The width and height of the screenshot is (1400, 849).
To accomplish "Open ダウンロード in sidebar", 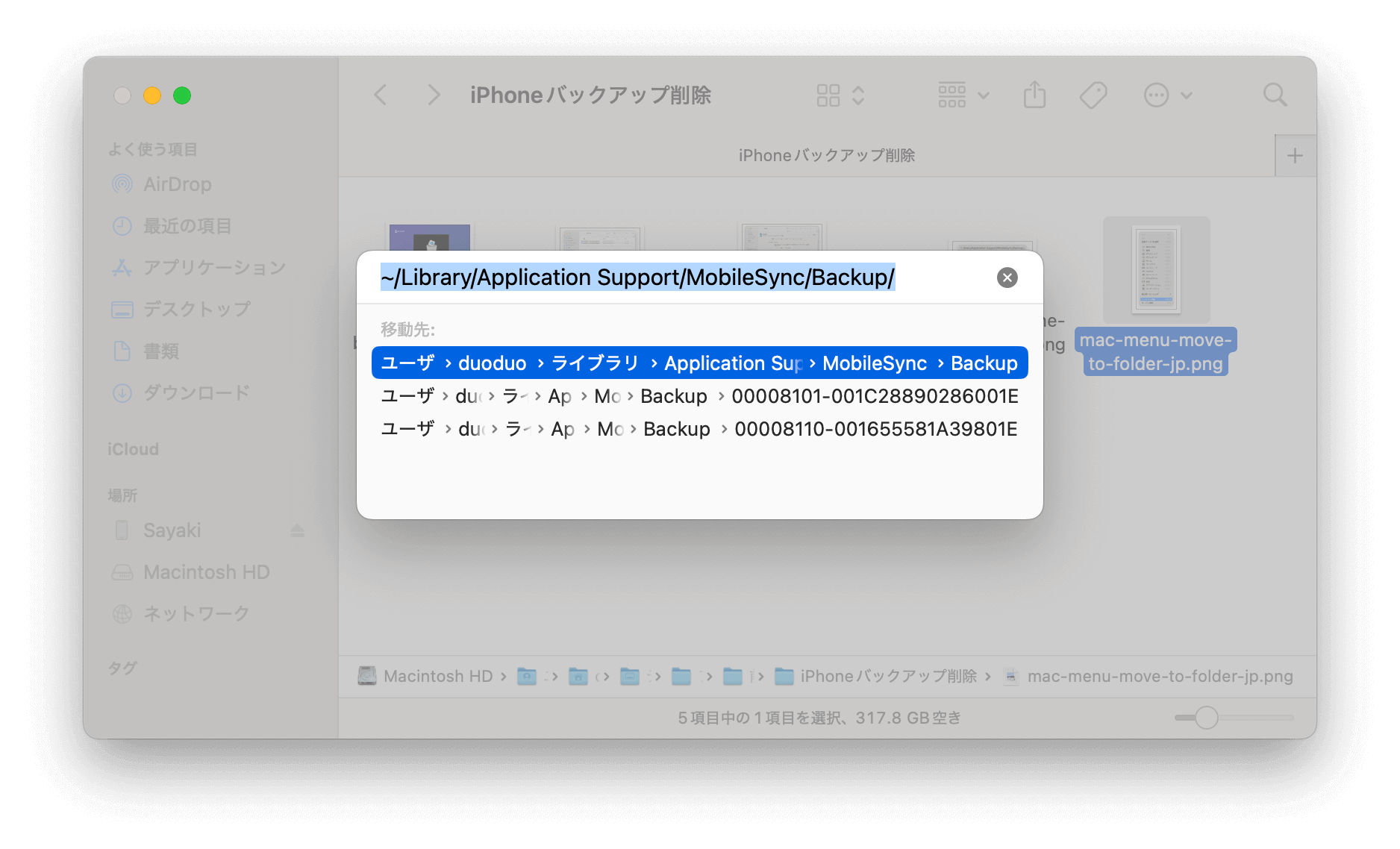I will (x=196, y=393).
